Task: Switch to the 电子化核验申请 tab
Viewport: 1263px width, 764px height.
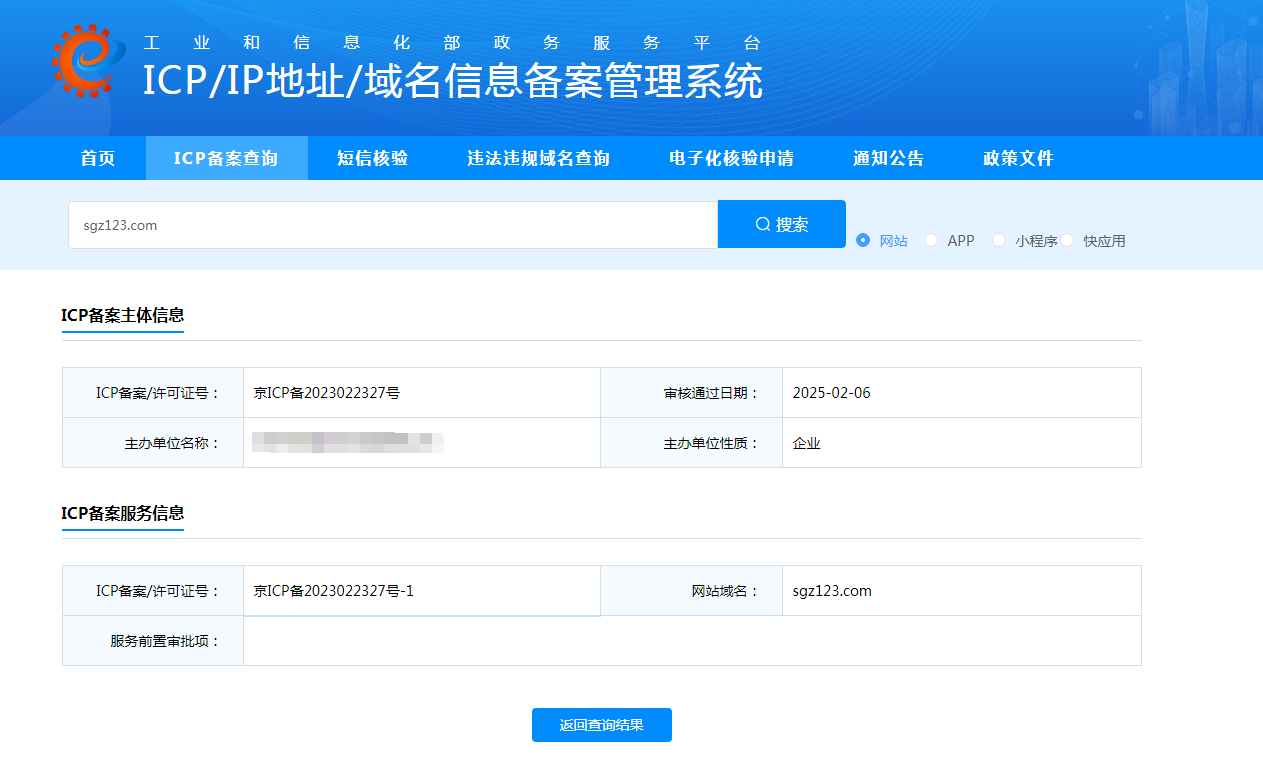Action: [x=731, y=158]
